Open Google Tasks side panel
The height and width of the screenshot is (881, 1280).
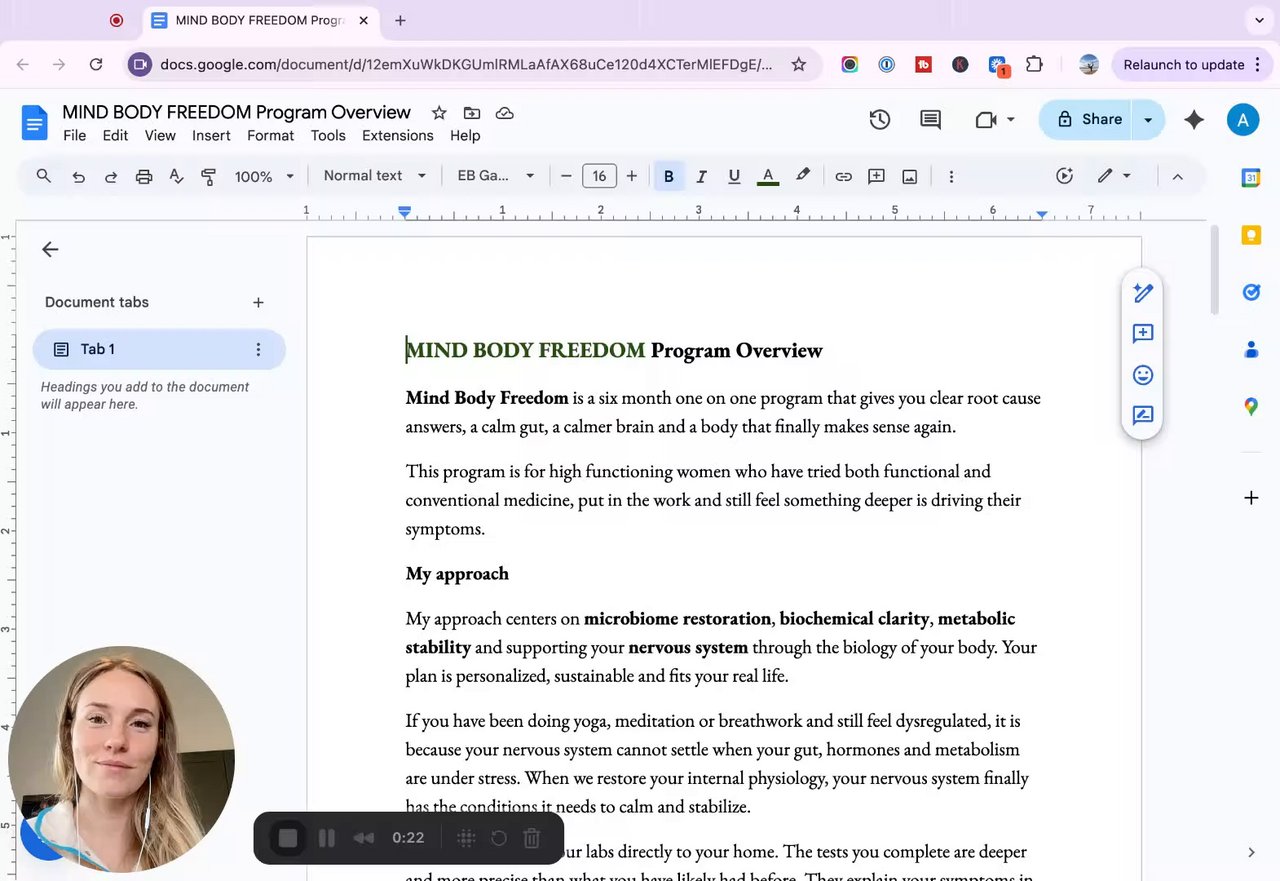pyautogui.click(x=1251, y=292)
